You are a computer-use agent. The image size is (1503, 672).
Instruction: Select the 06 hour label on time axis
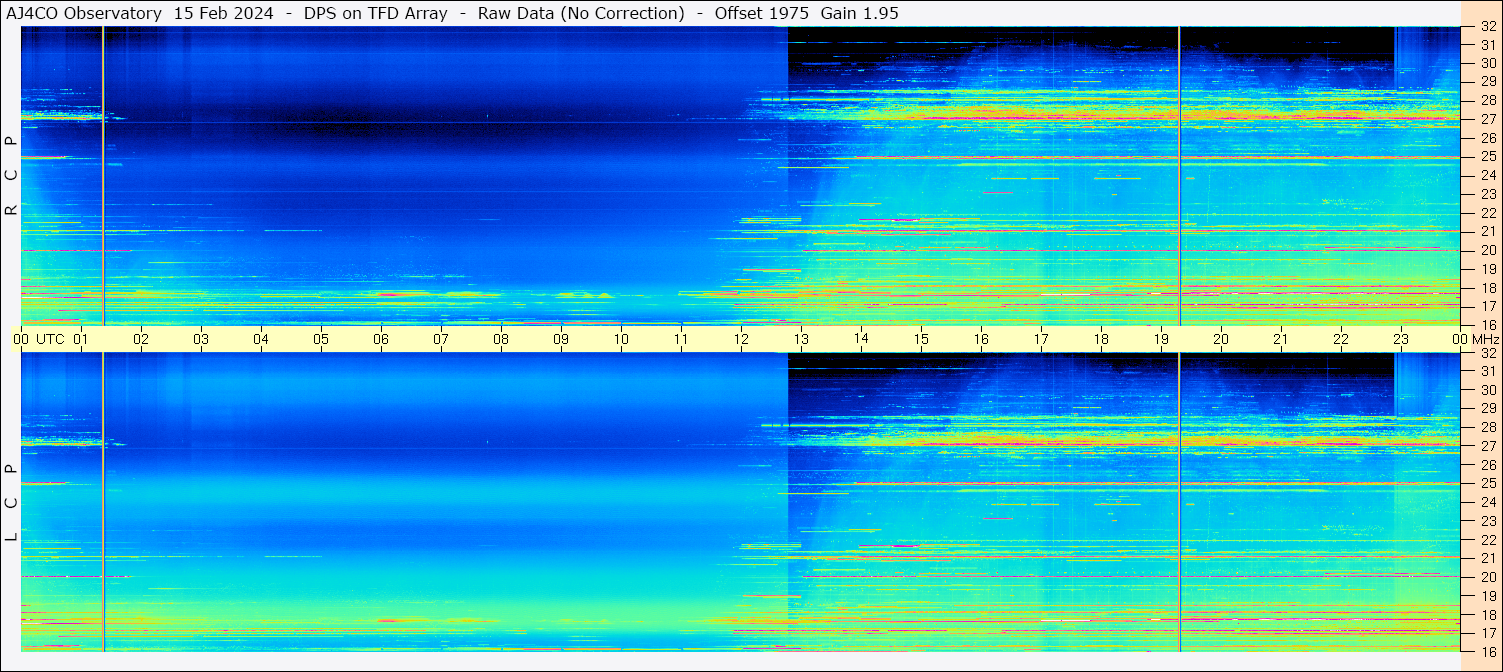(x=381, y=339)
